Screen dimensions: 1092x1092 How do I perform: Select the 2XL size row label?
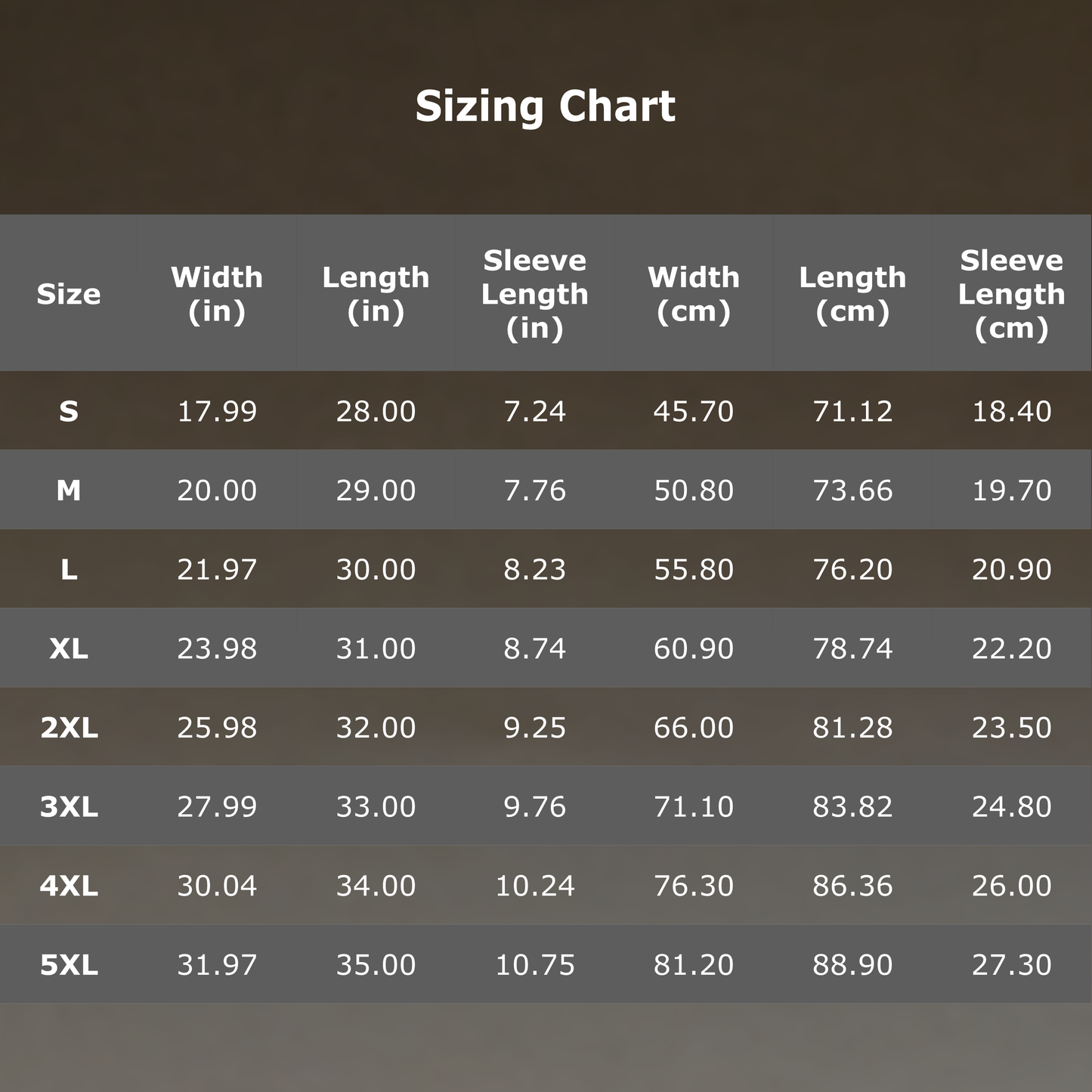click(x=69, y=728)
